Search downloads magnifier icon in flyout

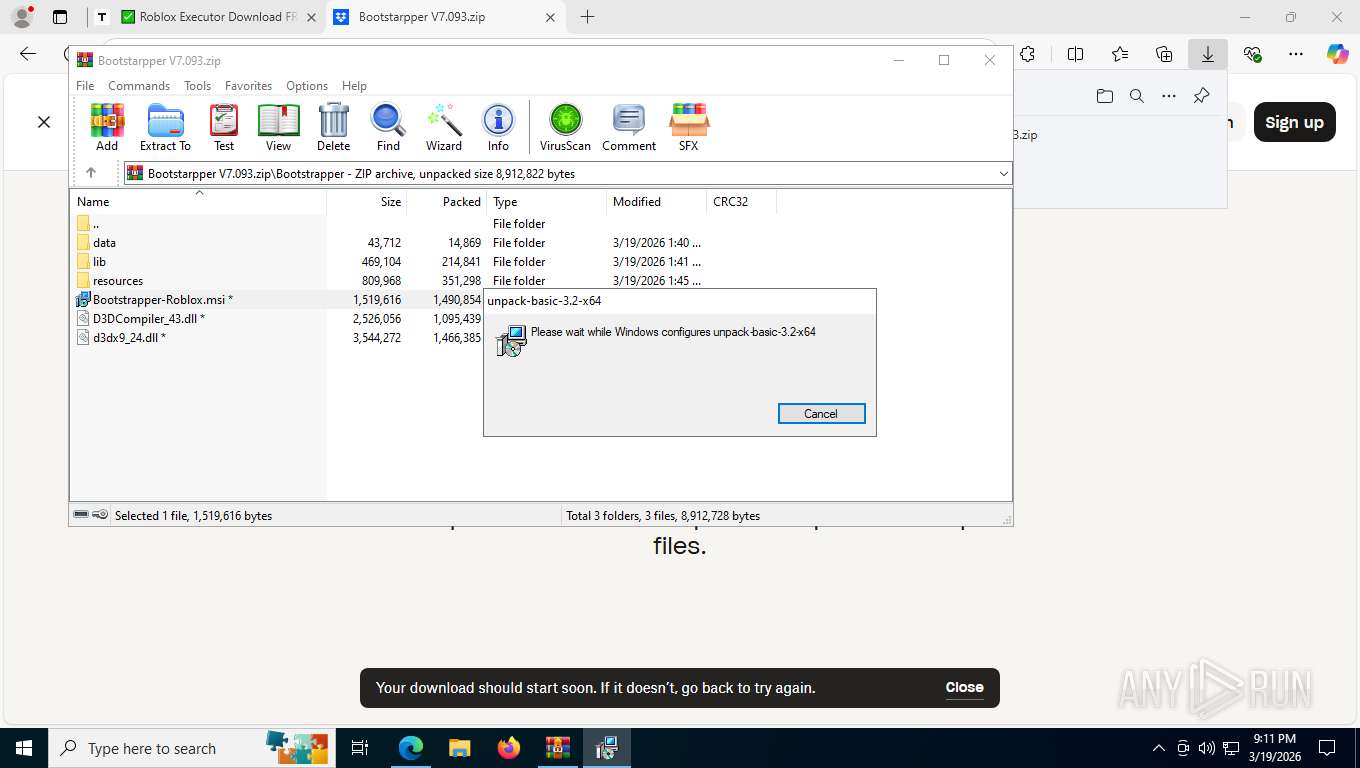(1137, 96)
